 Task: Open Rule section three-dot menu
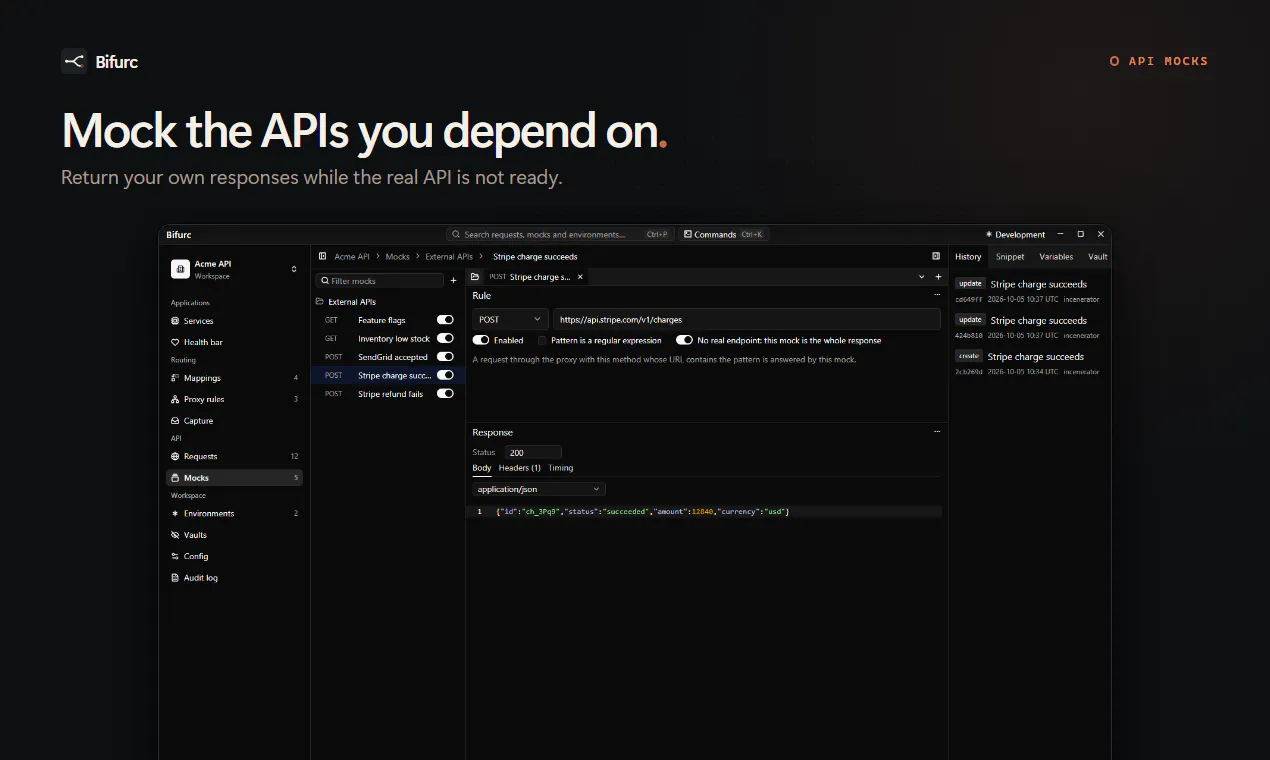(937, 295)
